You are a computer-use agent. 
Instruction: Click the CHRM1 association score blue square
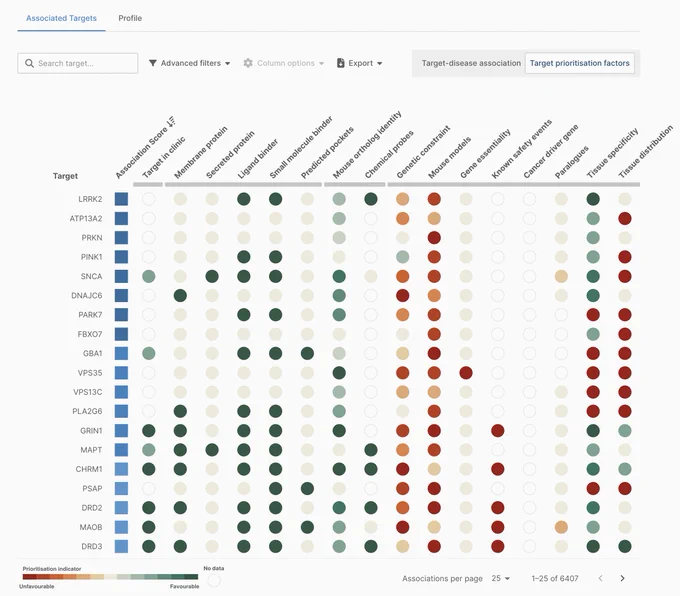tap(121, 469)
